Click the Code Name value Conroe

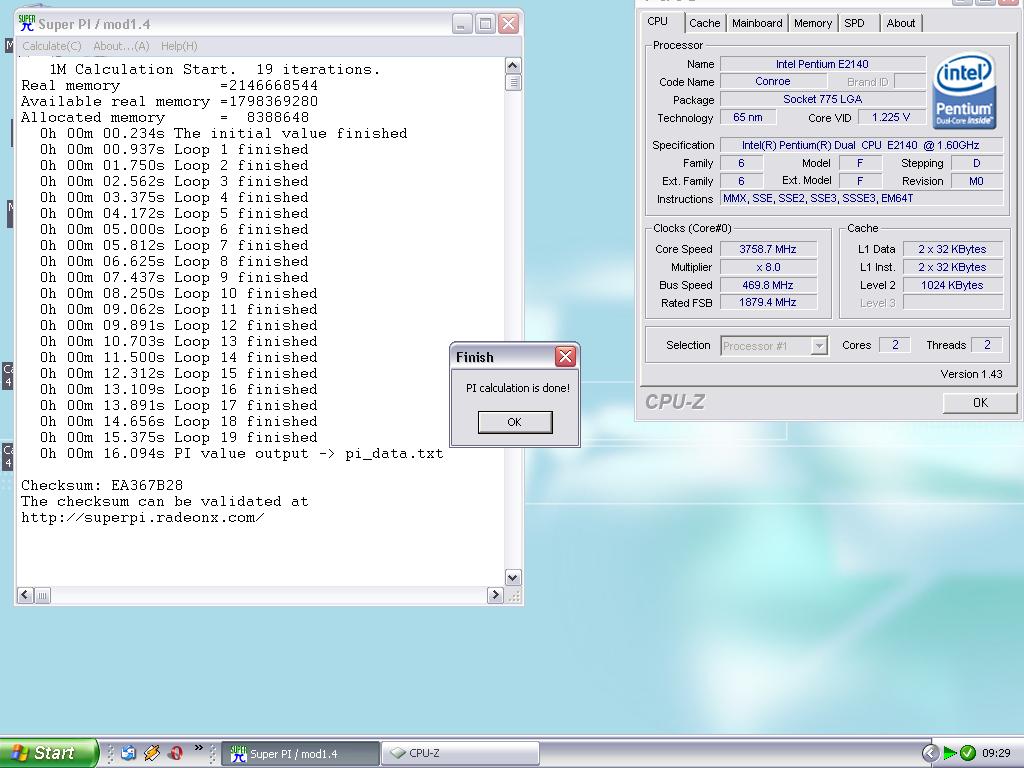pos(773,82)
